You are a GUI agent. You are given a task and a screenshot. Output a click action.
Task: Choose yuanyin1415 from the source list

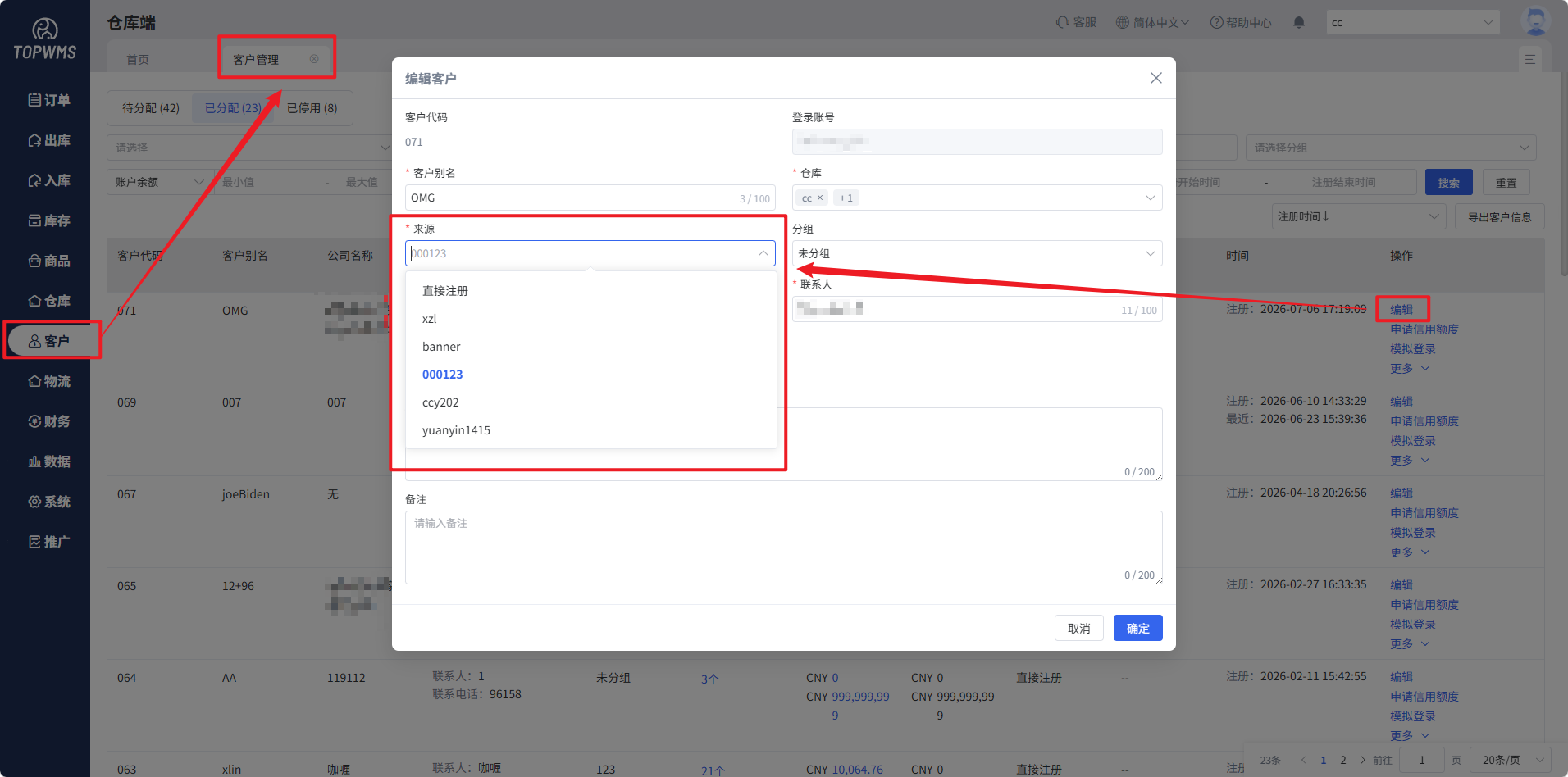click(x=591, y=430)
